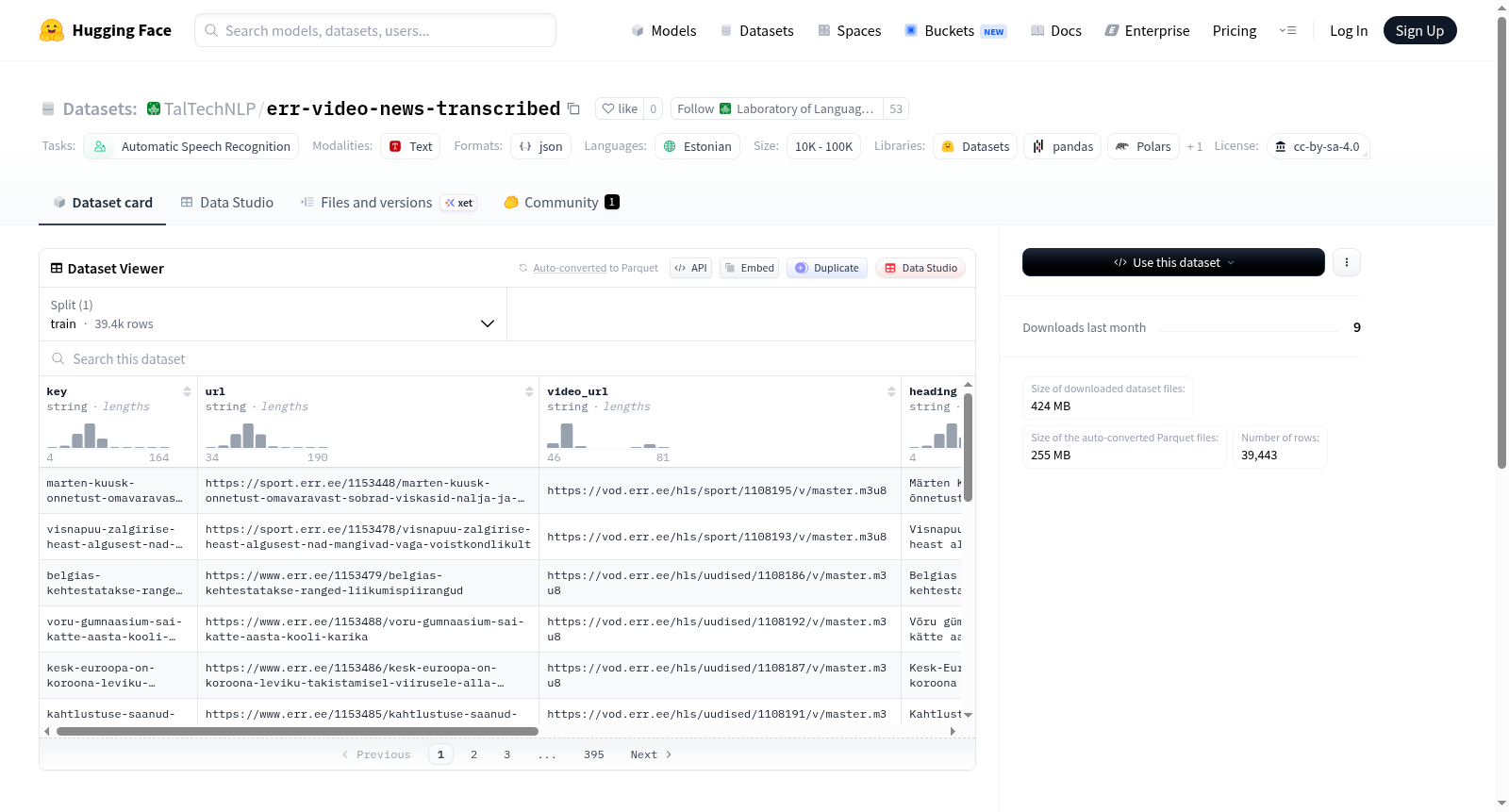This screenshot has width=1509, height=812.
Task: Expand the train split dropdown
Action: point(273,314)
